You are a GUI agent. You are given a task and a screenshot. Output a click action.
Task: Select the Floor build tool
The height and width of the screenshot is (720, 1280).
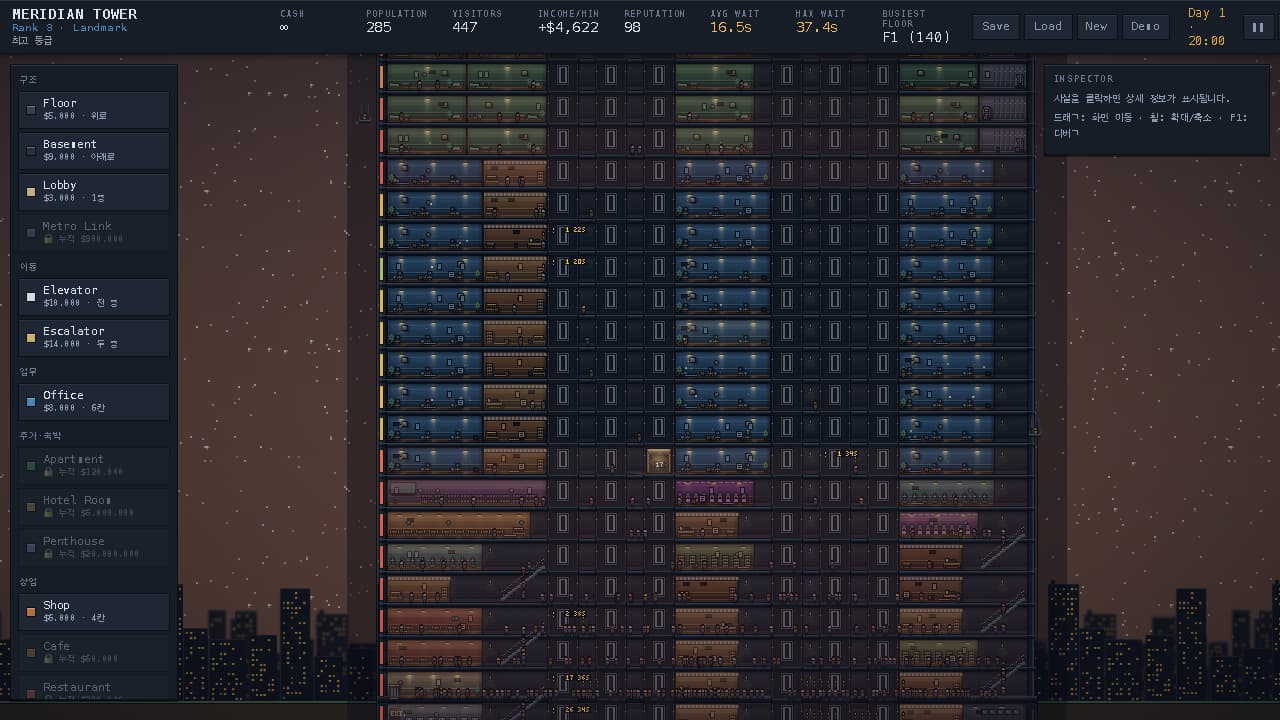point(94,109)
